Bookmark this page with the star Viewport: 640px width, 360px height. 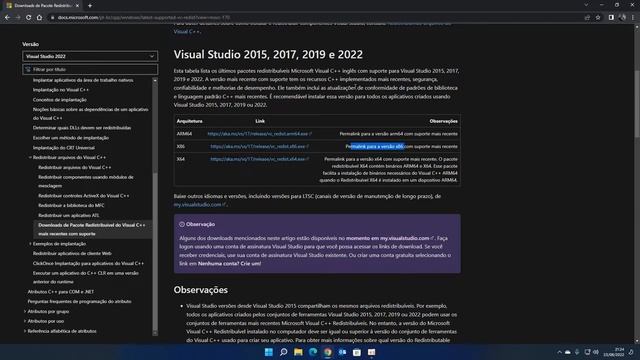coord(598,18)
